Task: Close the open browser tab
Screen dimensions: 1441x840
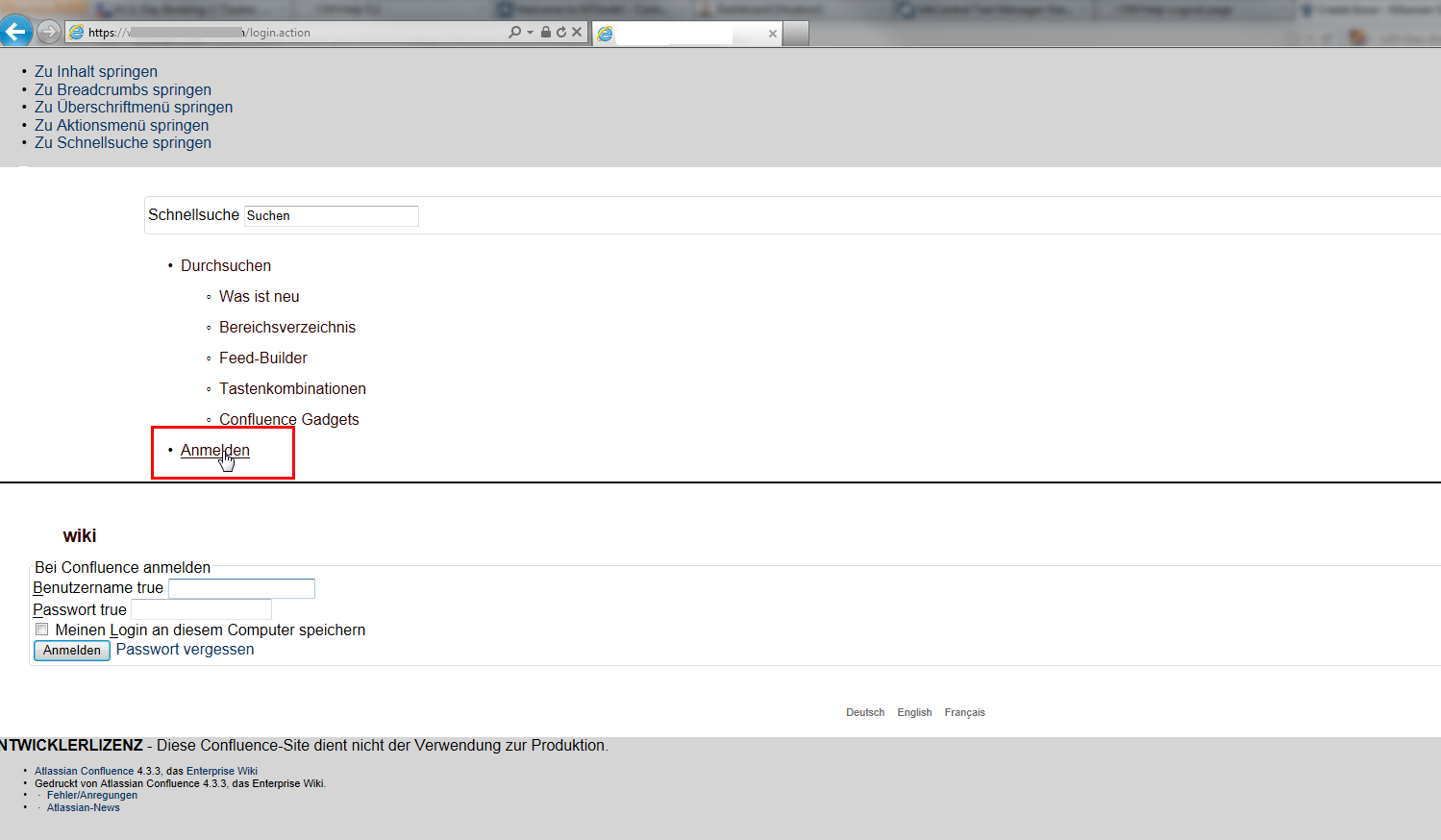Action: tap(772, 34)
